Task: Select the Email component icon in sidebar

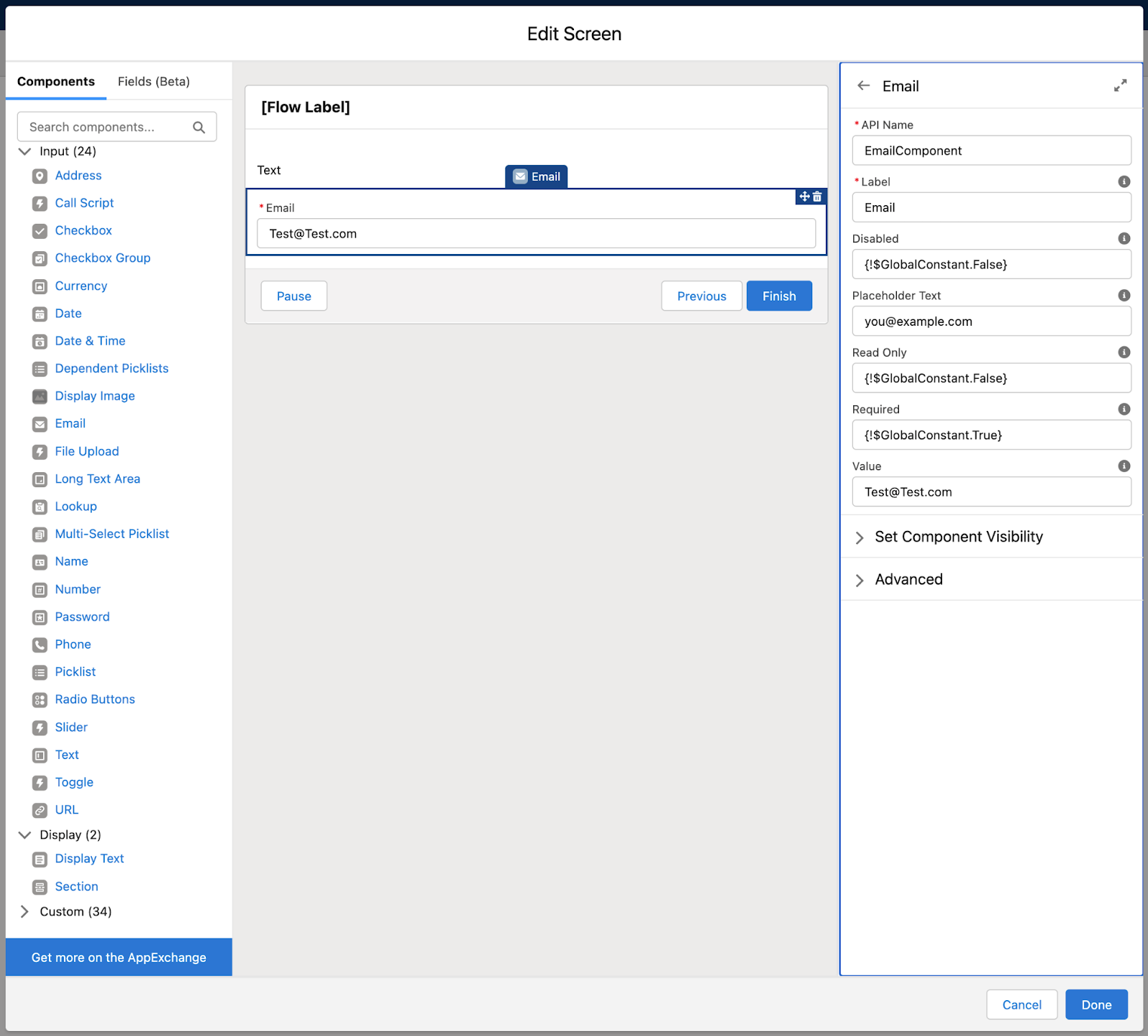Action: [39, 423]
